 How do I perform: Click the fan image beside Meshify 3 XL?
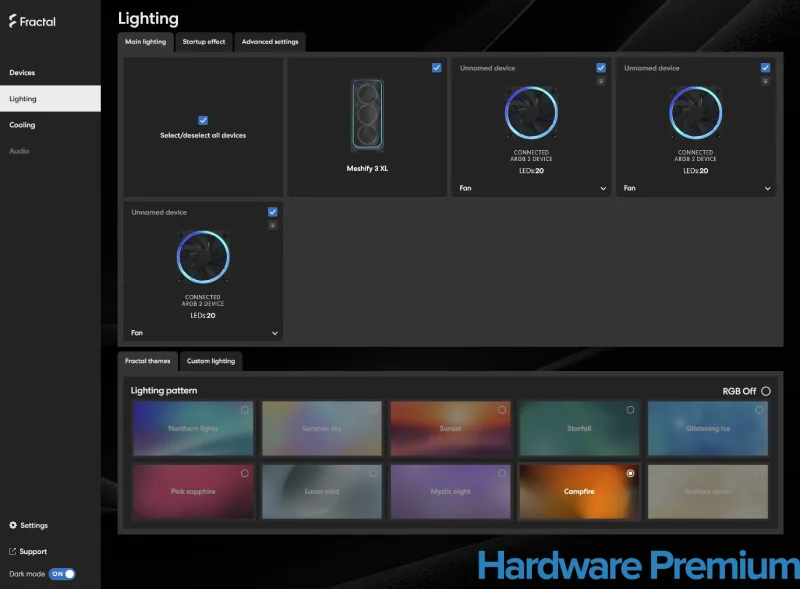point(531,113)
